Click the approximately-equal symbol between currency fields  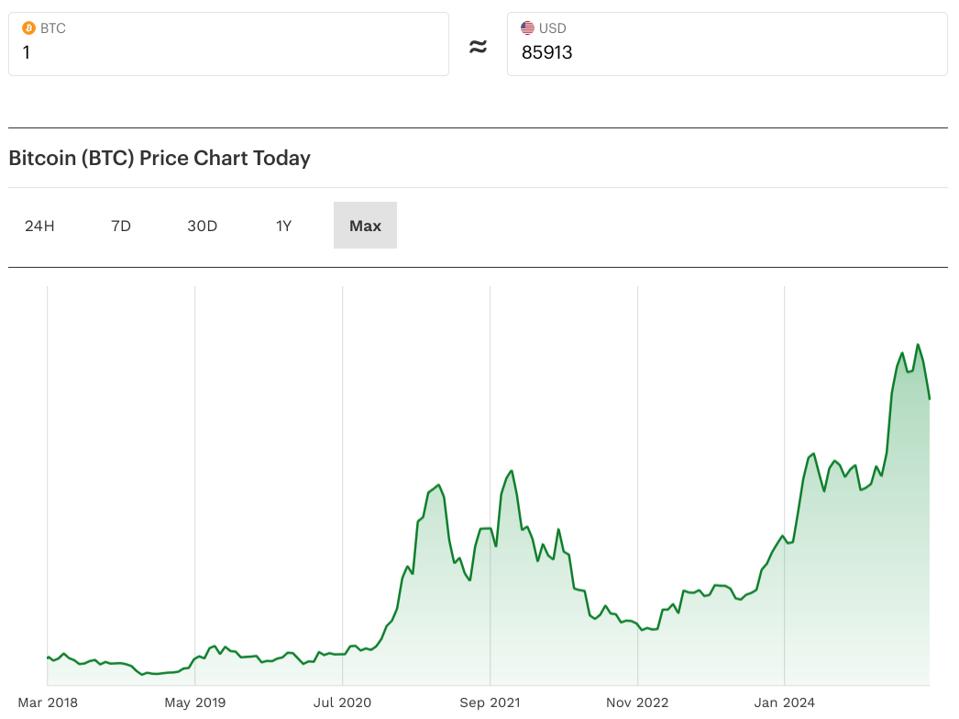point(478,46)
